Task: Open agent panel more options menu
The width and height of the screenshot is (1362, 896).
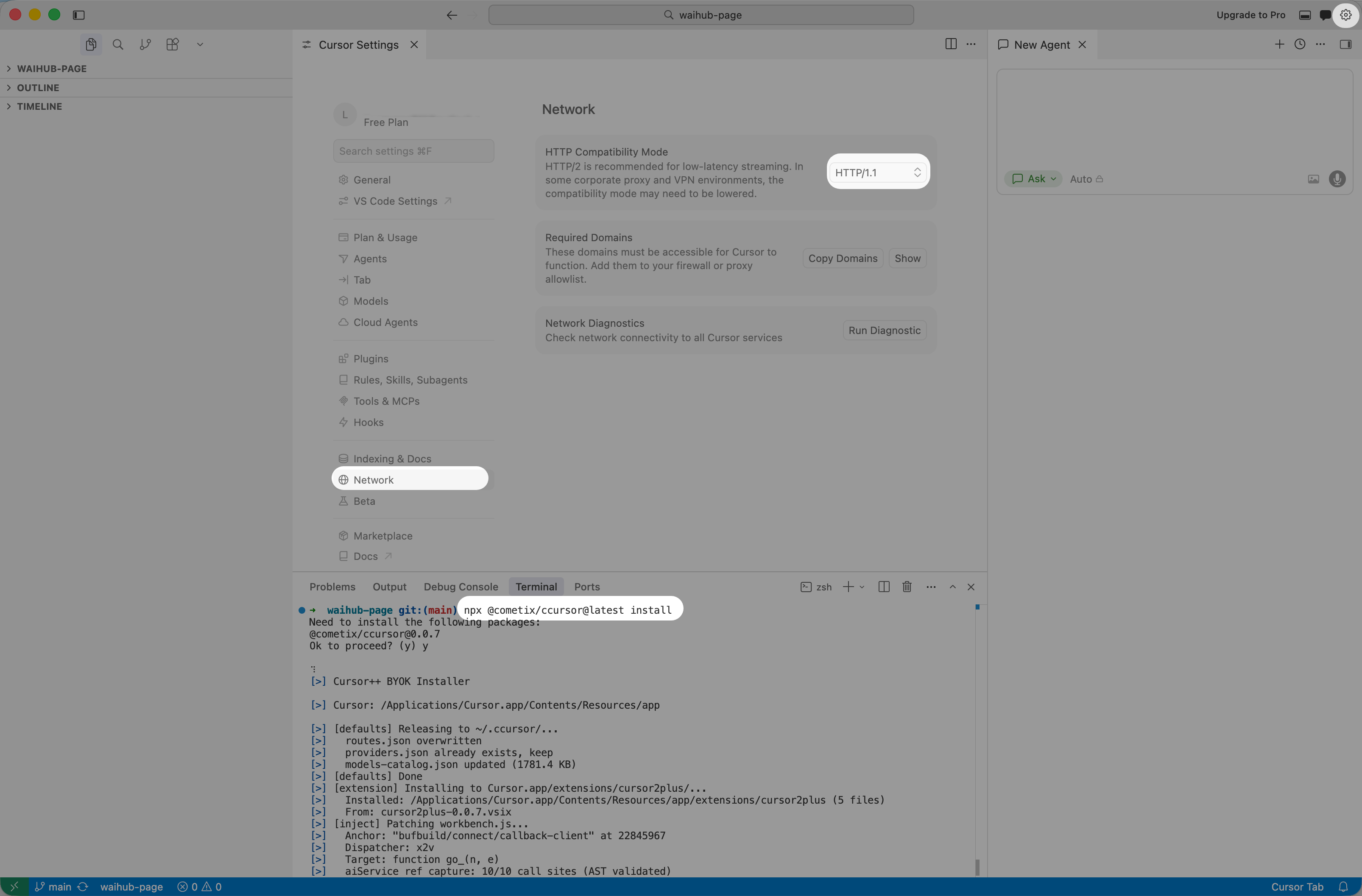Action: click(x=1320, y=44)
